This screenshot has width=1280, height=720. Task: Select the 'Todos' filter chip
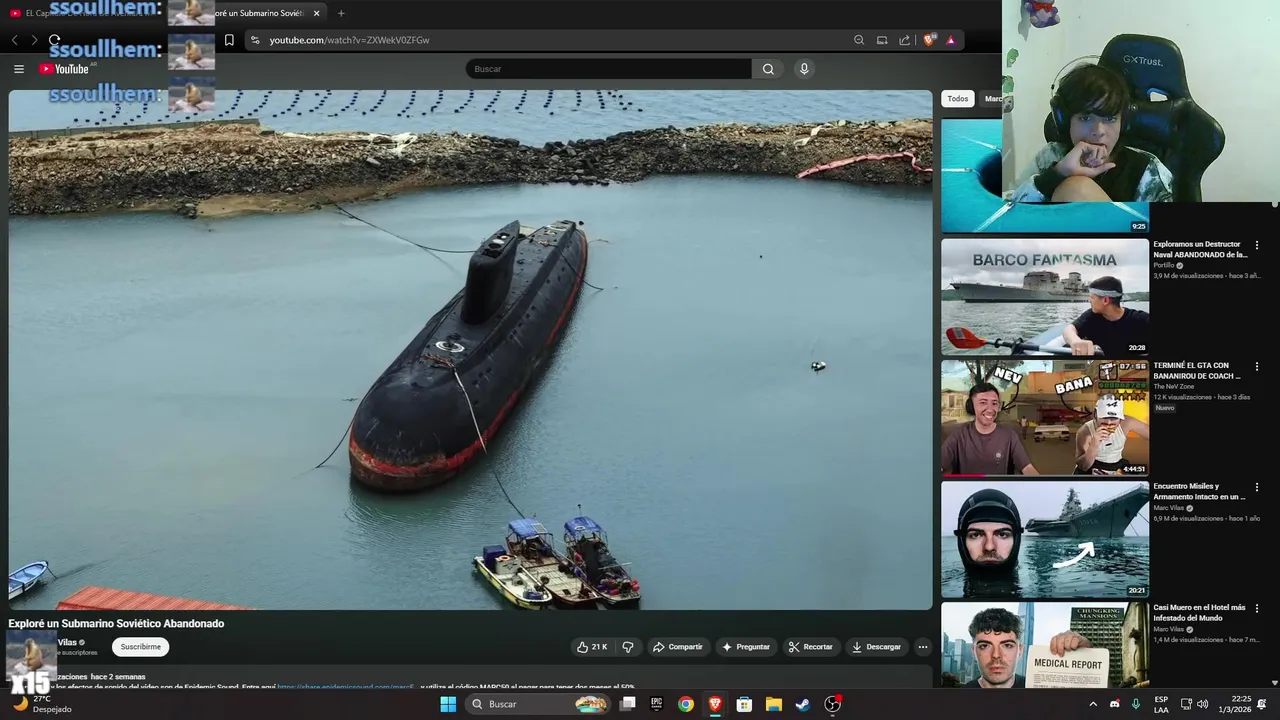[x=958, y=99]
